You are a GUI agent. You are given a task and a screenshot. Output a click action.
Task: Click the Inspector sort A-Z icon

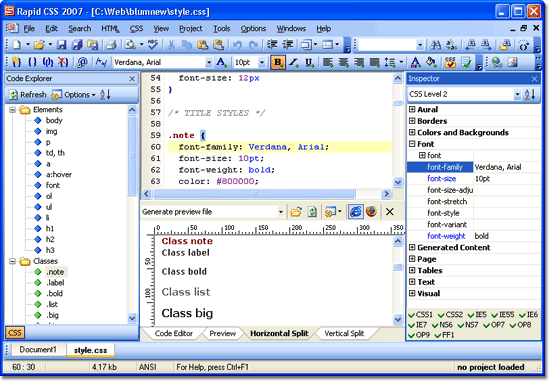(530, 94)
